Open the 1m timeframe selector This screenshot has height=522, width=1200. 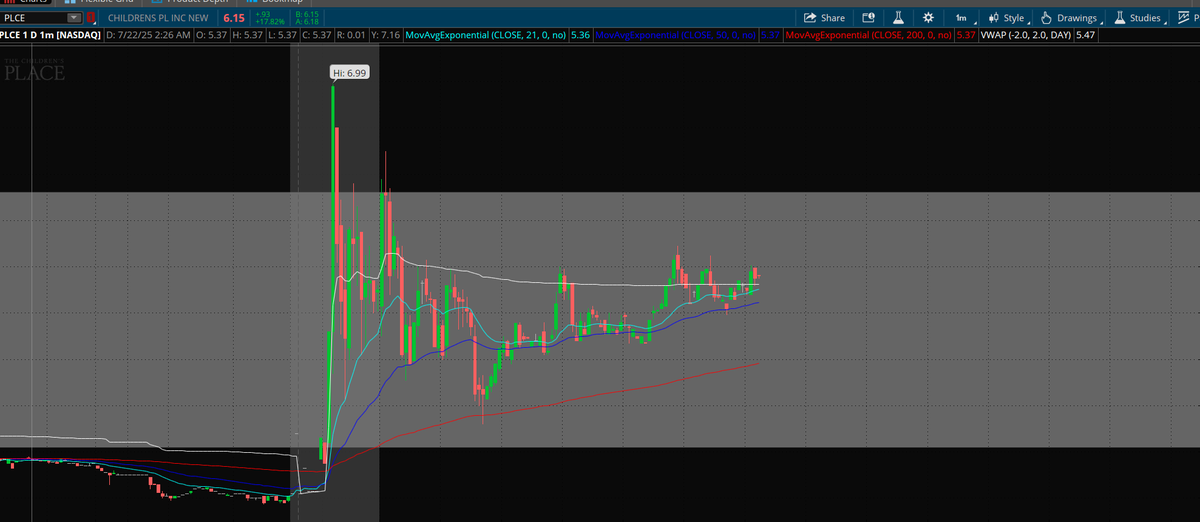962,18
